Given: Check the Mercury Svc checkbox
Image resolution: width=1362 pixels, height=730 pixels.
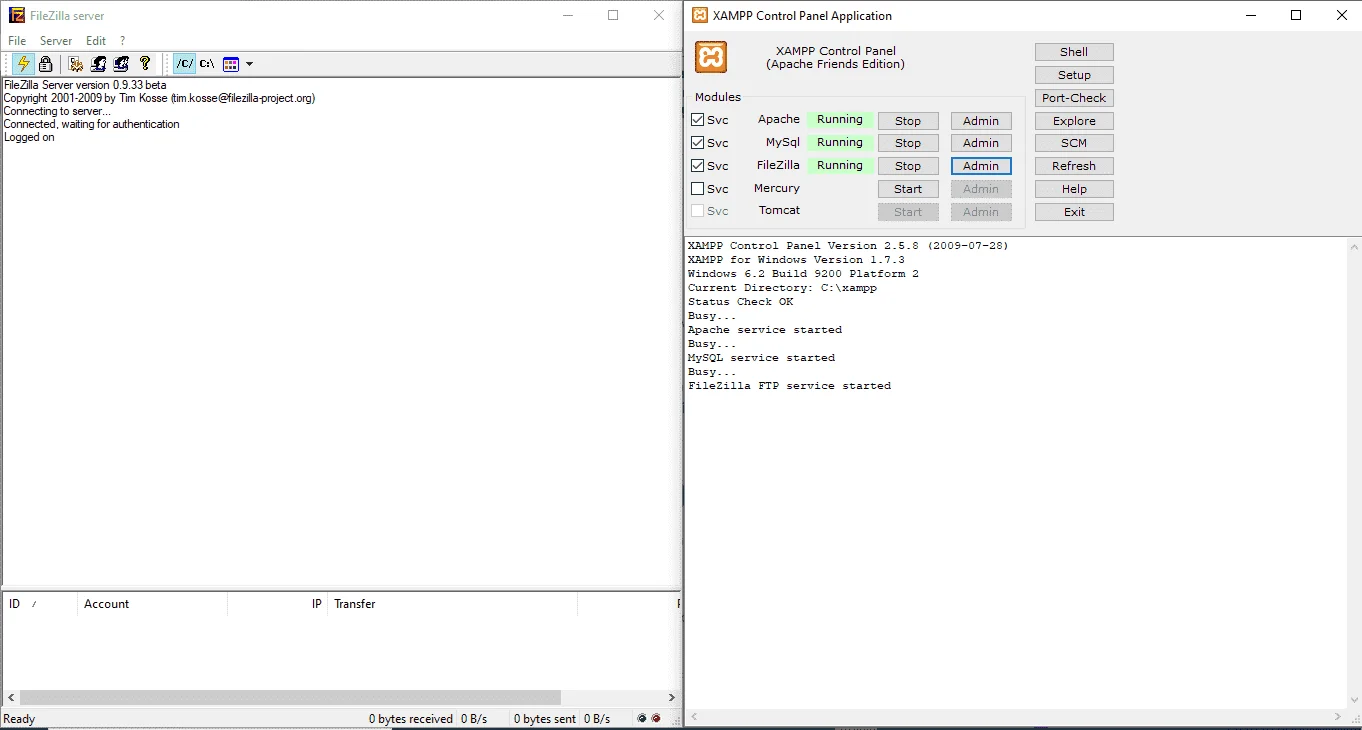Looking at the screenshot, I should [x=698, y=189].
